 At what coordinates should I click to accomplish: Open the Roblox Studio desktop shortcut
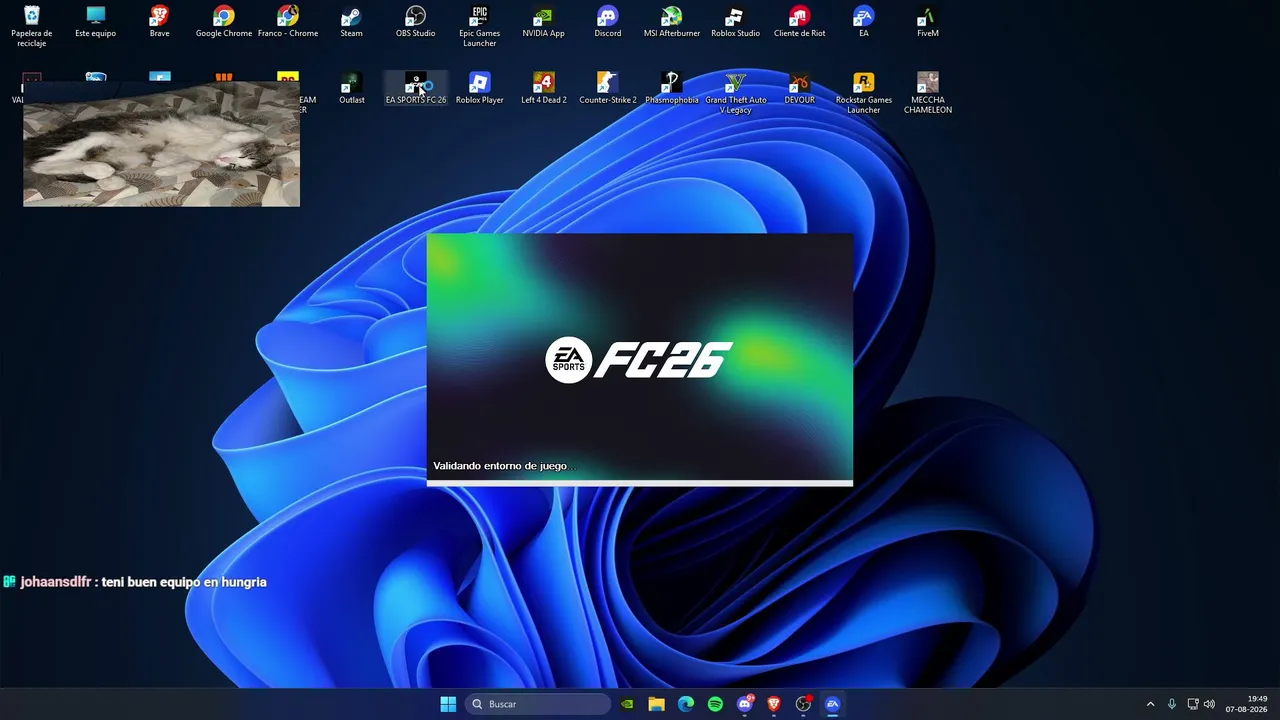(x=736, y=22)
